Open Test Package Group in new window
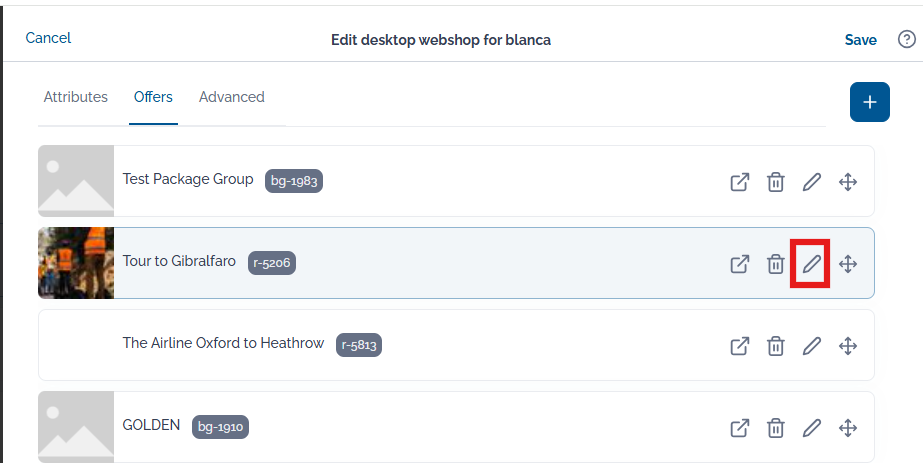The width and height of the screenshot is (923, 463). pos(740,182)
